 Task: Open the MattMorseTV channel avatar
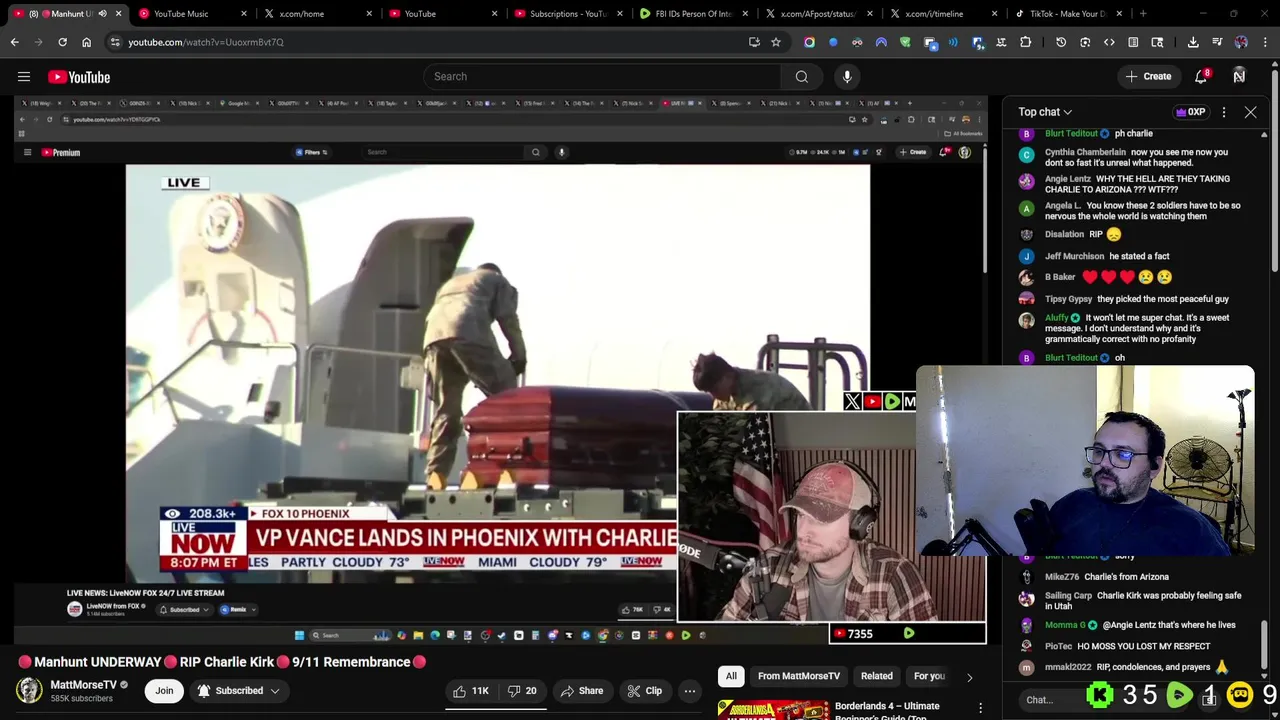[29, 691]
